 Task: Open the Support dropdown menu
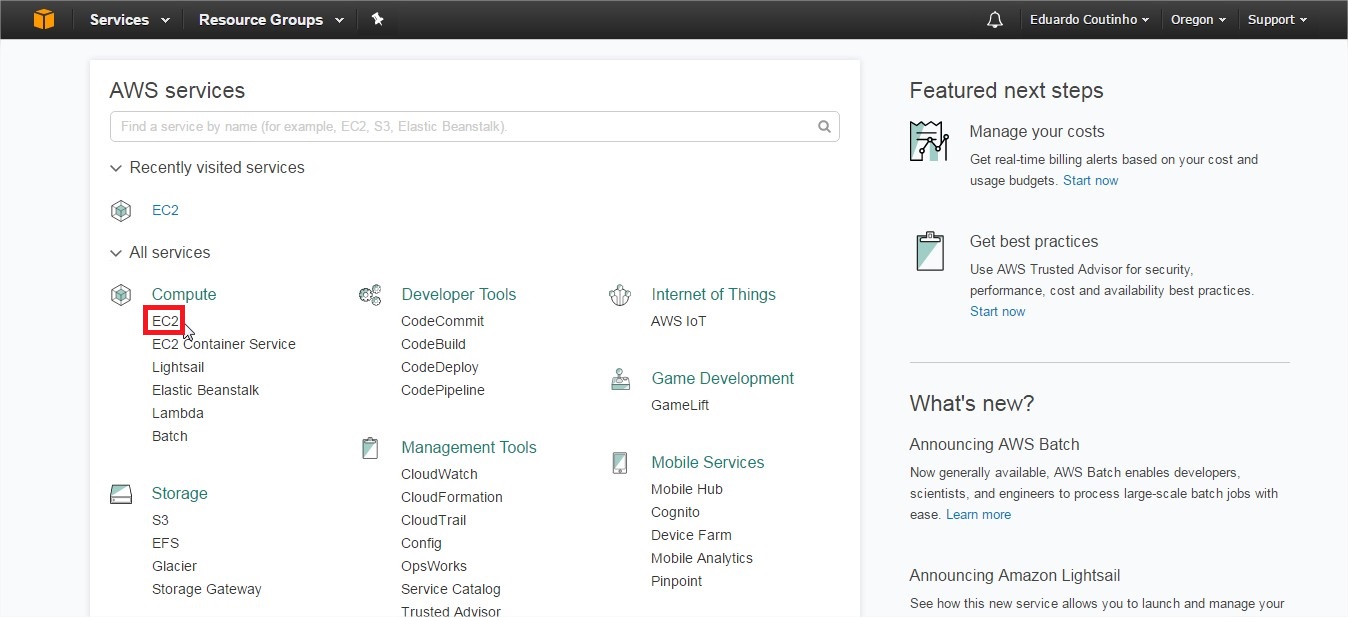(1277, 20)
